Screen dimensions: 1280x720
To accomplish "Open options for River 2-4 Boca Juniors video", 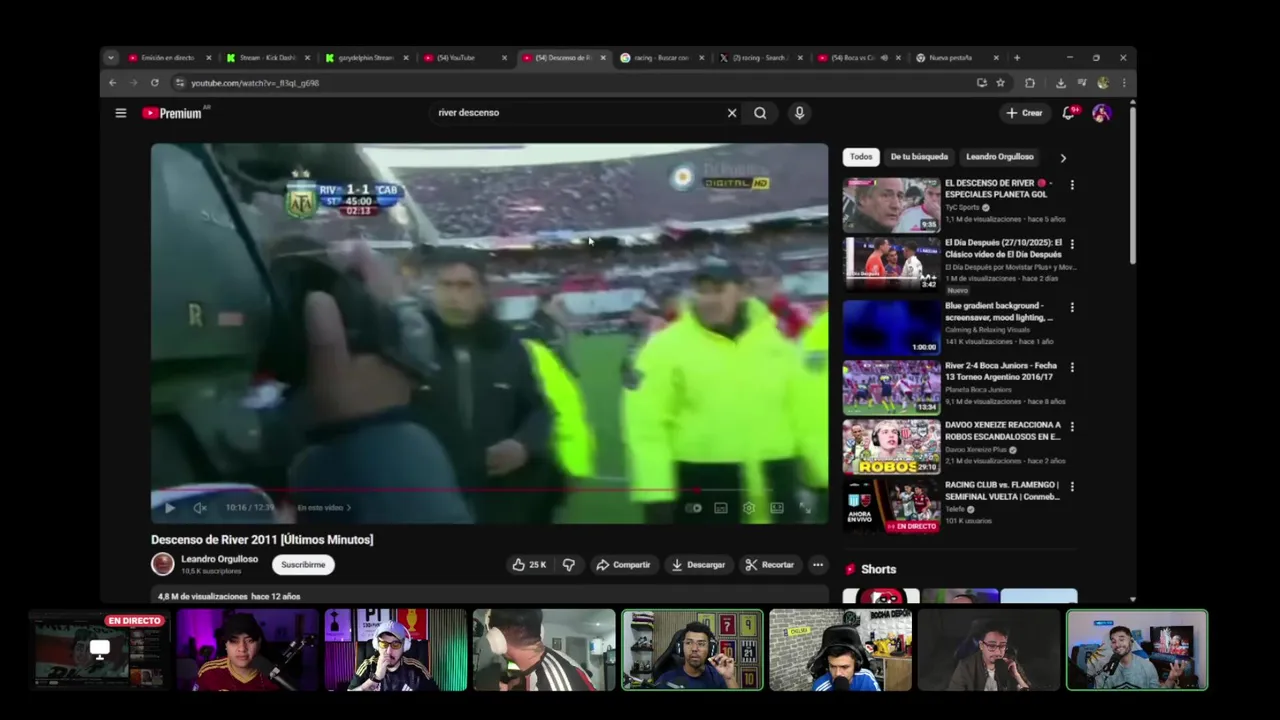I will click(x=1072, y=367).
